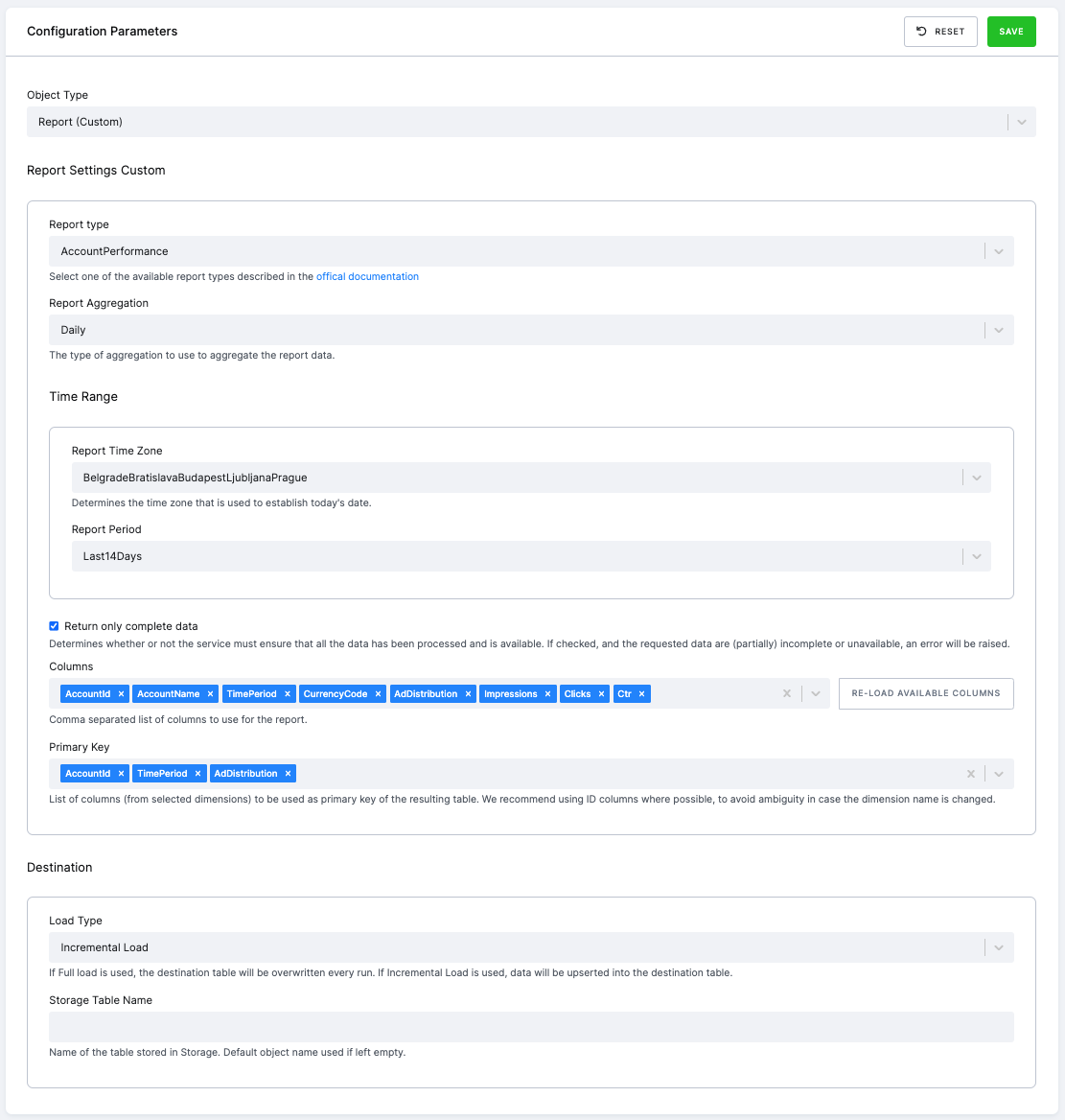Focus the Storage Table Name field
The height and width of the screenshot is (1120, 1065).
tap(531, 1027)
